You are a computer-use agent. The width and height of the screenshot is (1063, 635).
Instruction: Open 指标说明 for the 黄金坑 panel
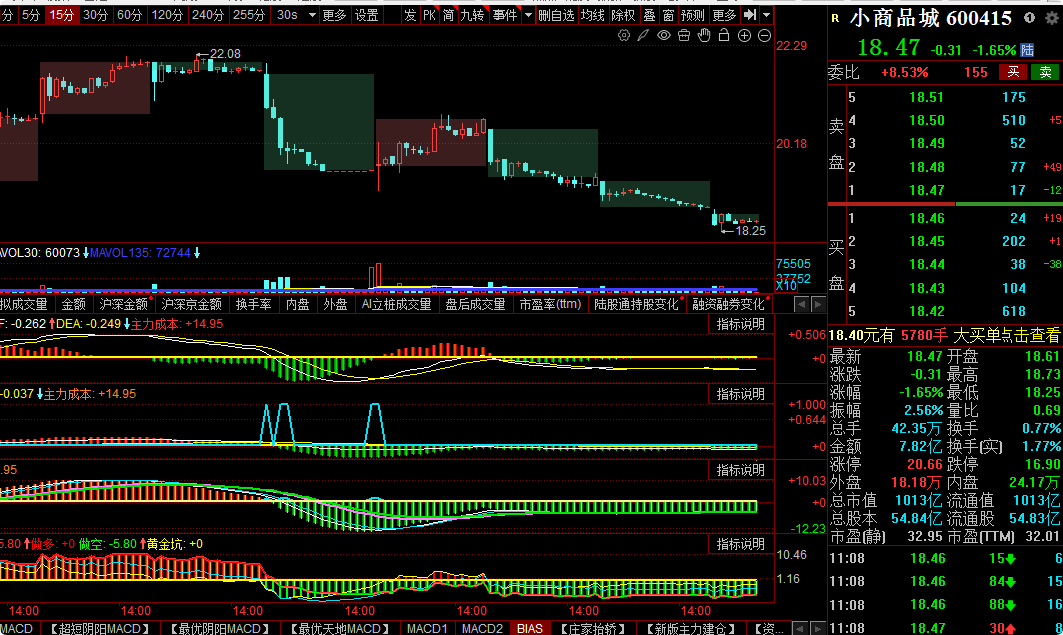740,544
